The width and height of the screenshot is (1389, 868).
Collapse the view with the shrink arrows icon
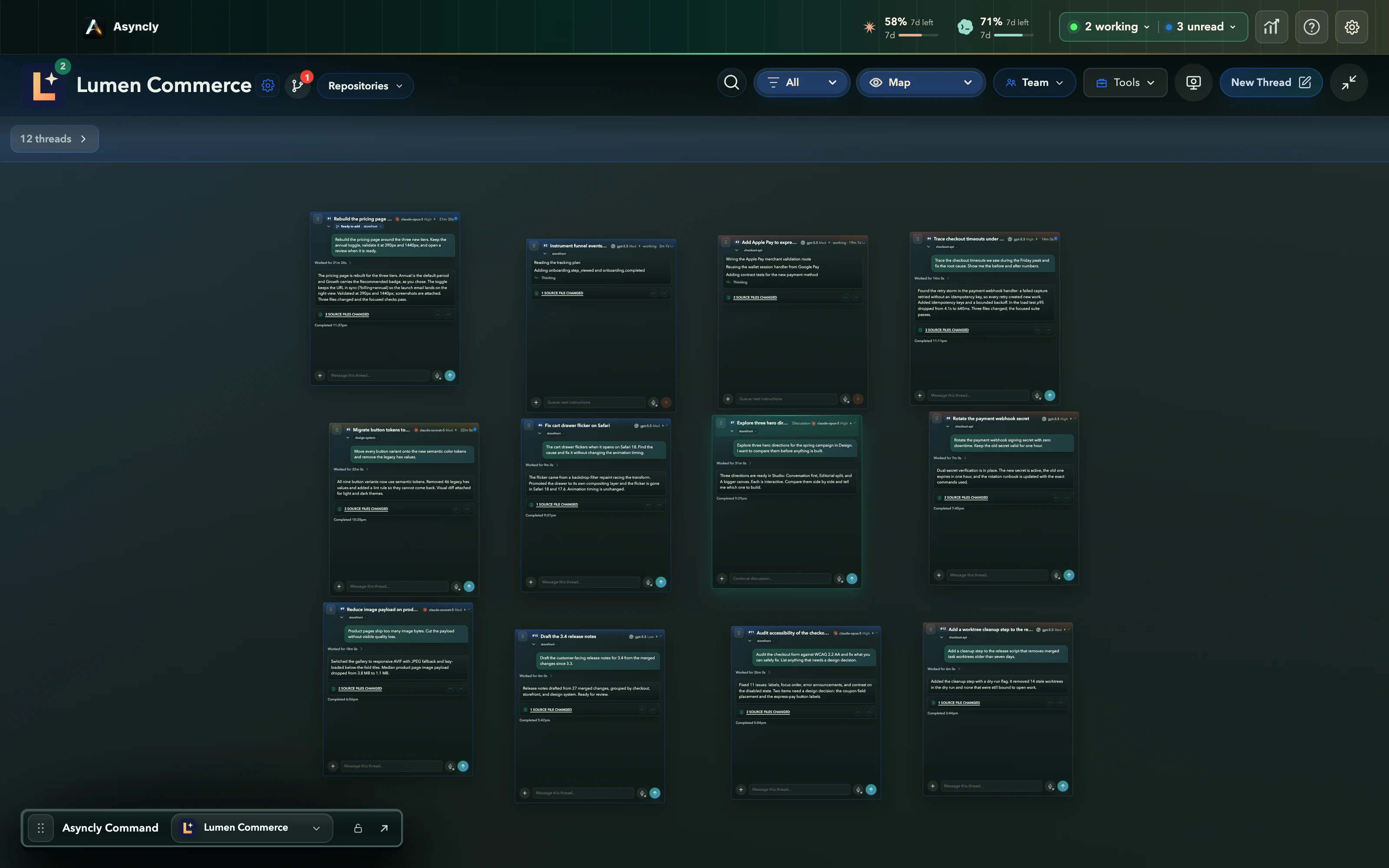[x=1349, y=82]
